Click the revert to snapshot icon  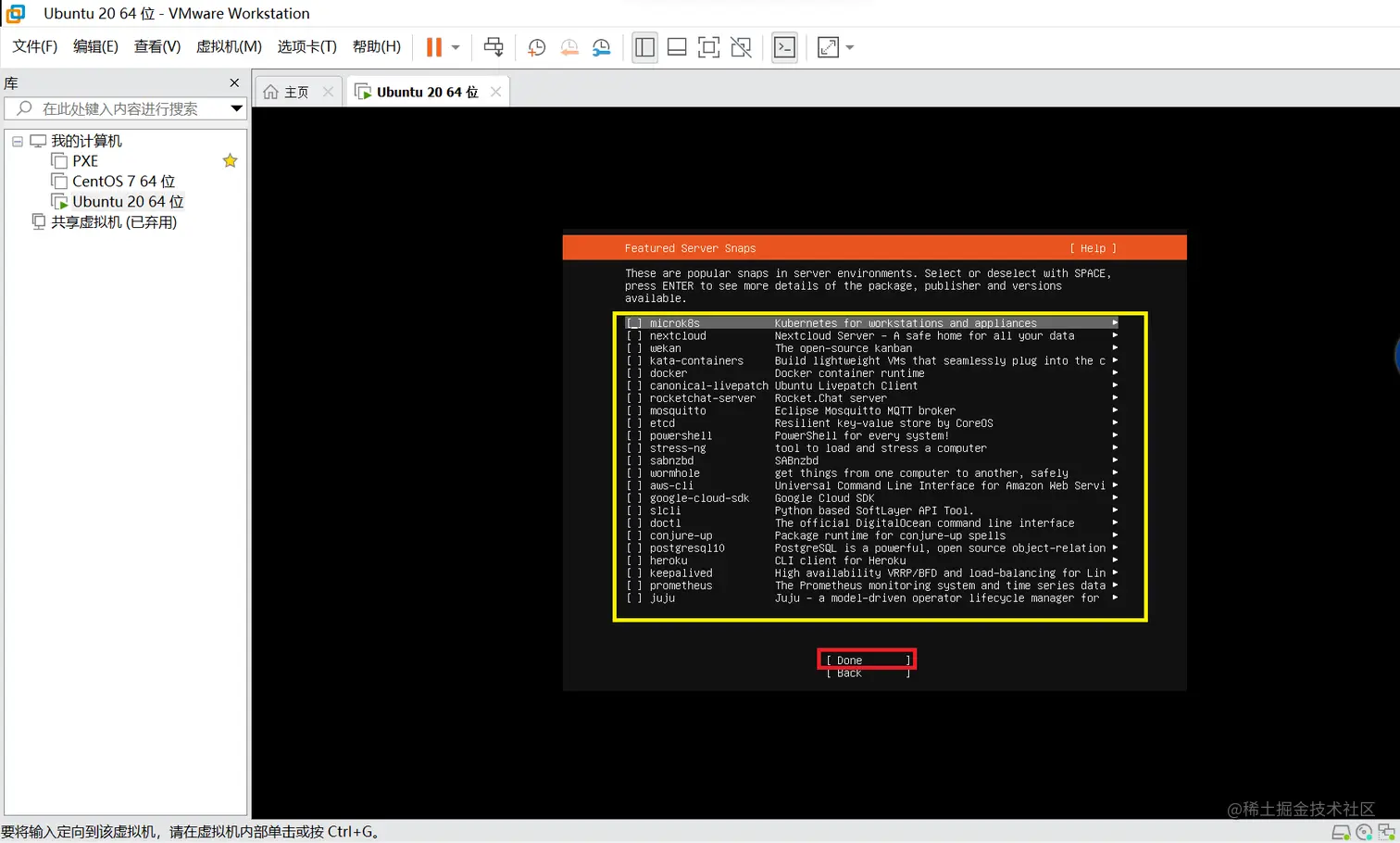[x=569, y=47]
